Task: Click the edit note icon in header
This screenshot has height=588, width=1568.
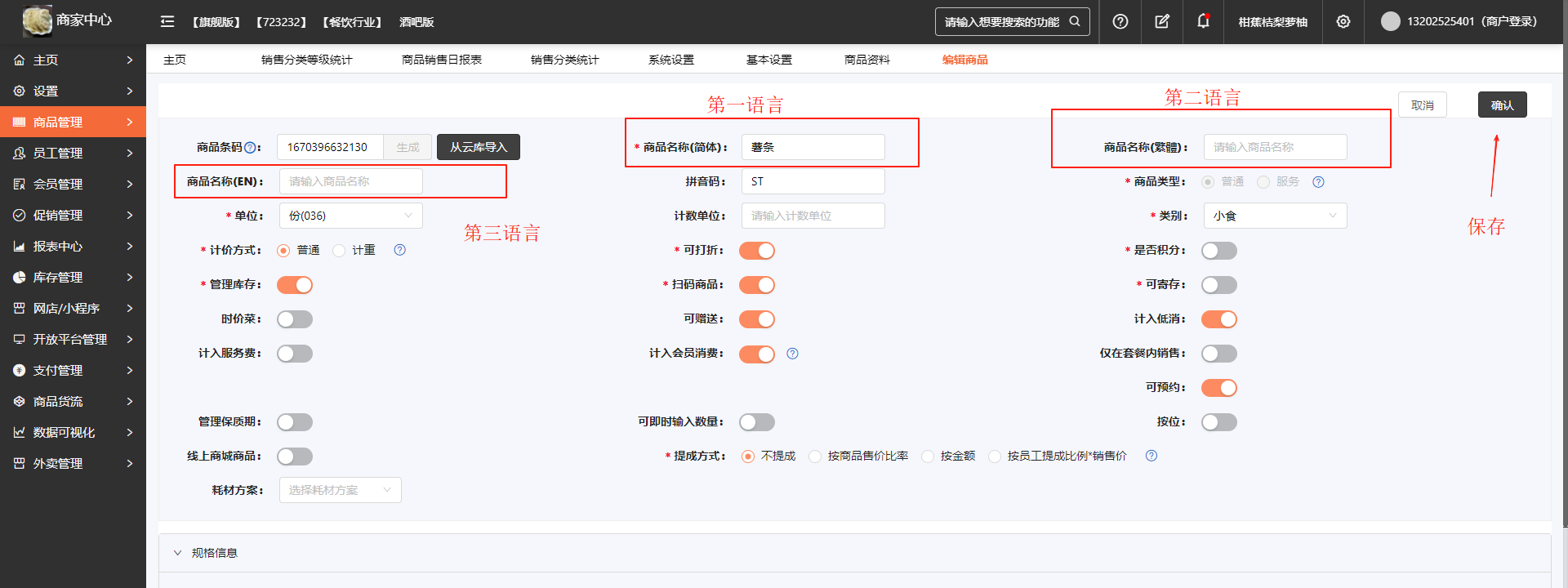Action: [1162, 22]
